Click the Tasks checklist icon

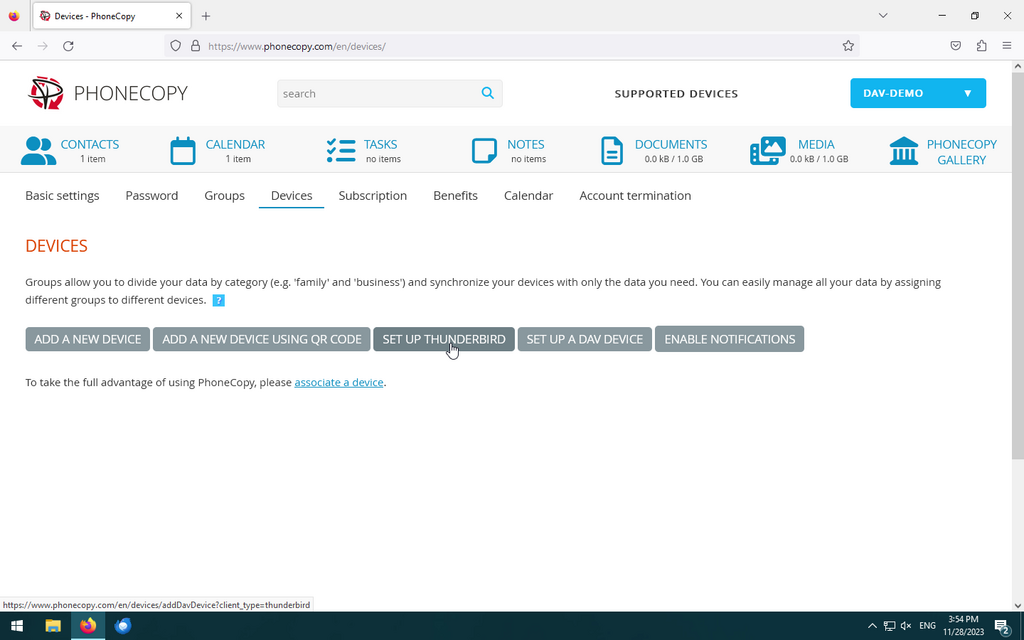coord(341,151)
